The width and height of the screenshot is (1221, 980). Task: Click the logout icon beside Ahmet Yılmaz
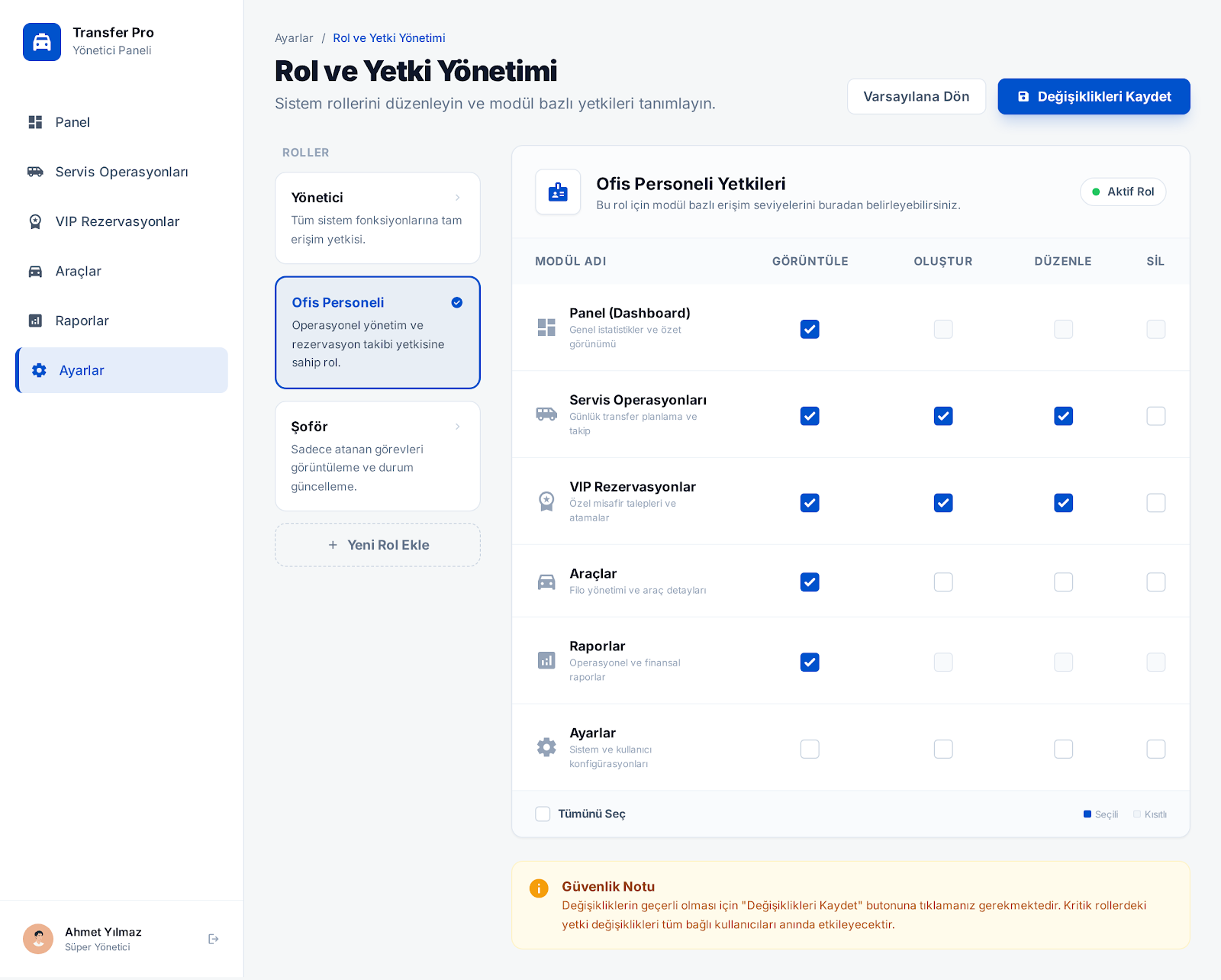pos(214,939)
